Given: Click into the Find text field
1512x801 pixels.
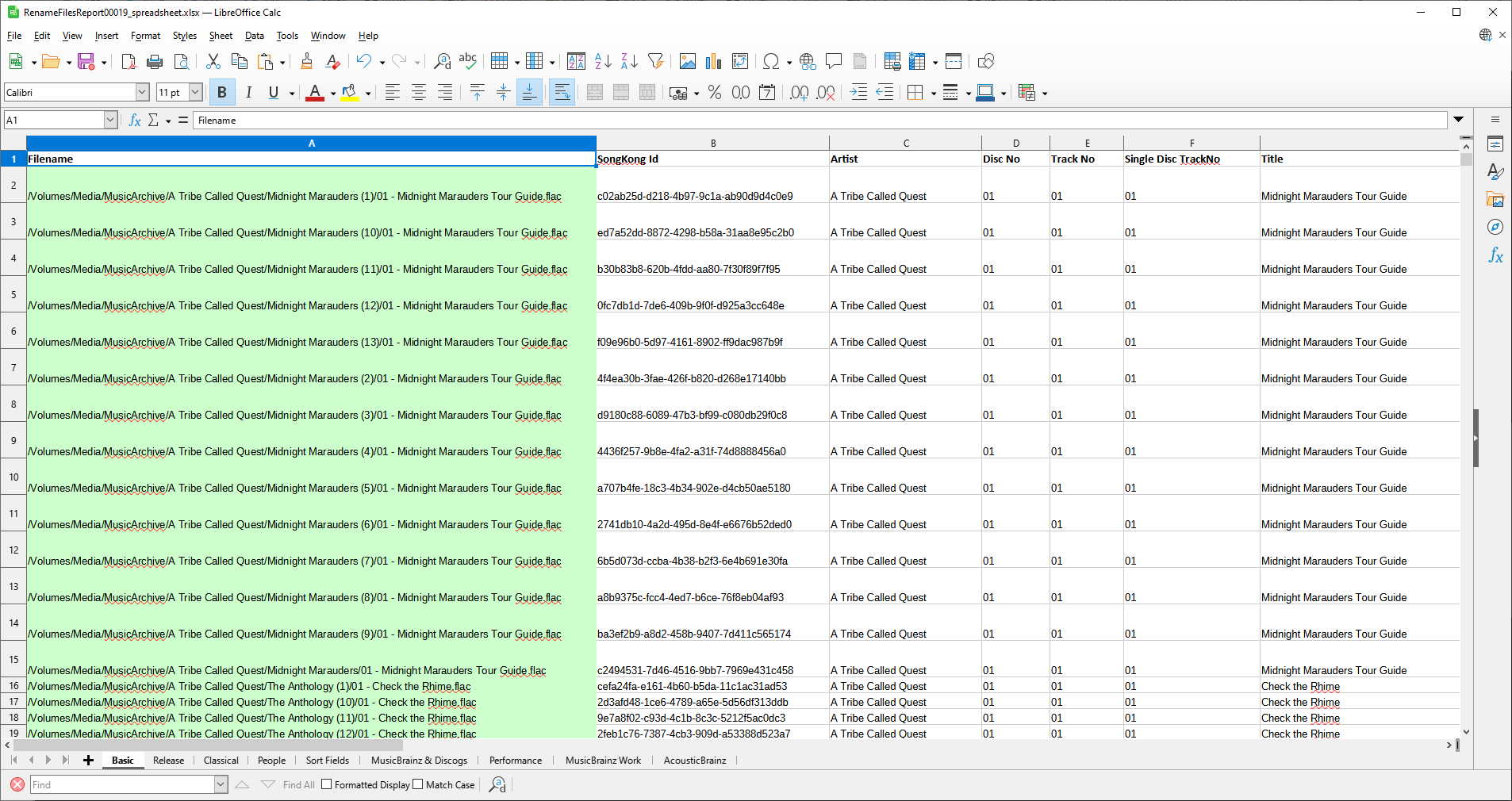Looking at the screenshot, I should pyautogui.click(x=122, y=784).
